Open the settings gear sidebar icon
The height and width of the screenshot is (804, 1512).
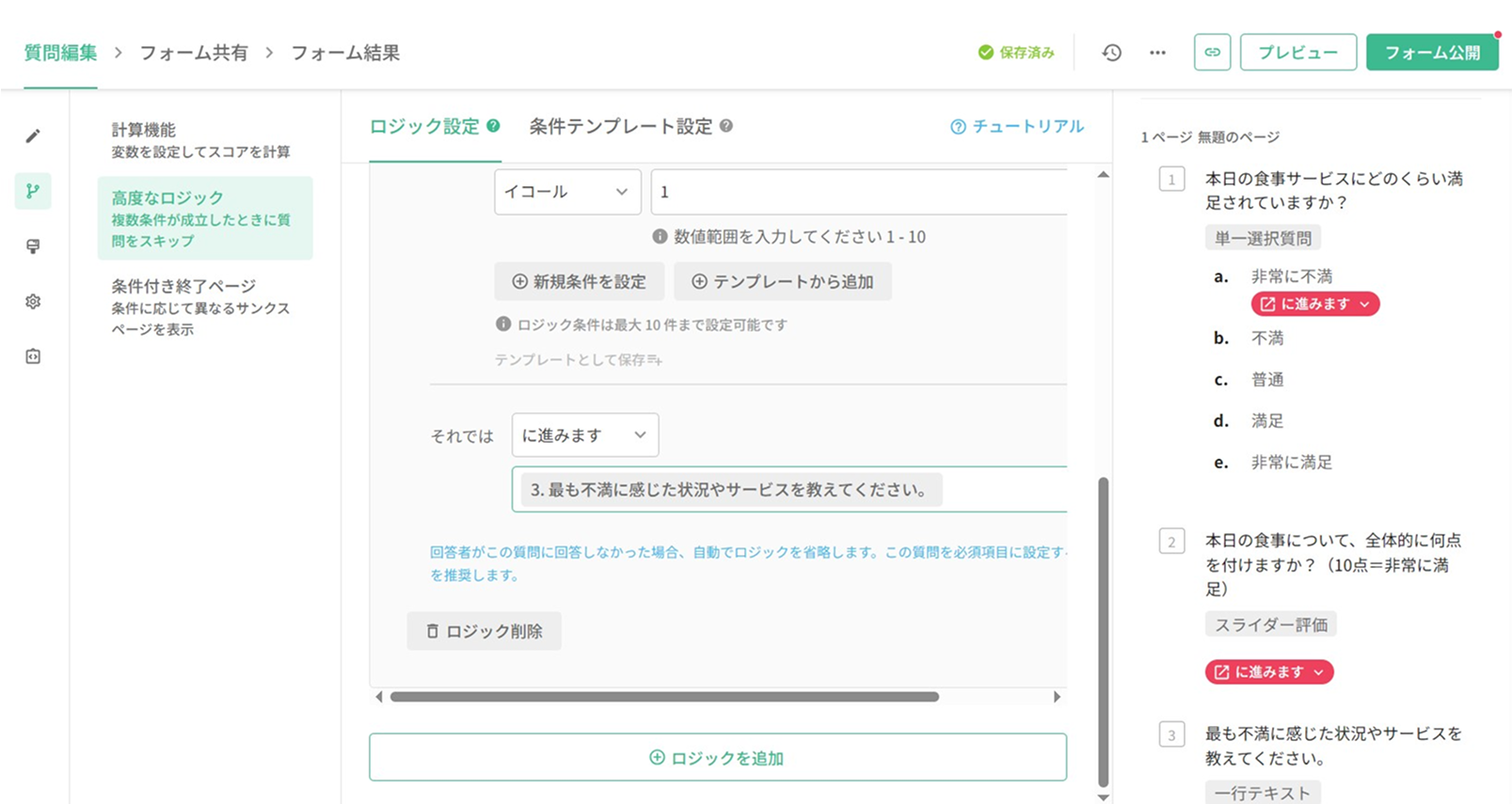tap(33, 302)
